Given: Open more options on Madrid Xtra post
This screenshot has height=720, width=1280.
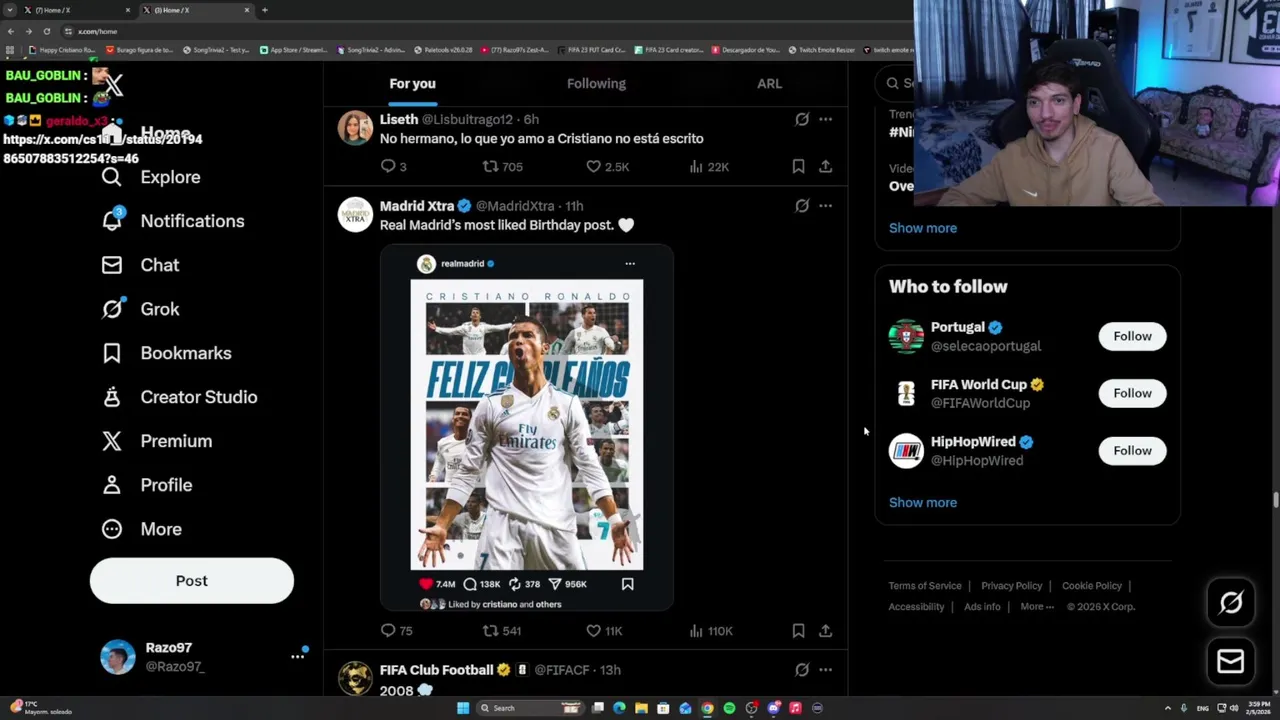Looking at the screenshot, I should (x=826, y=205).
